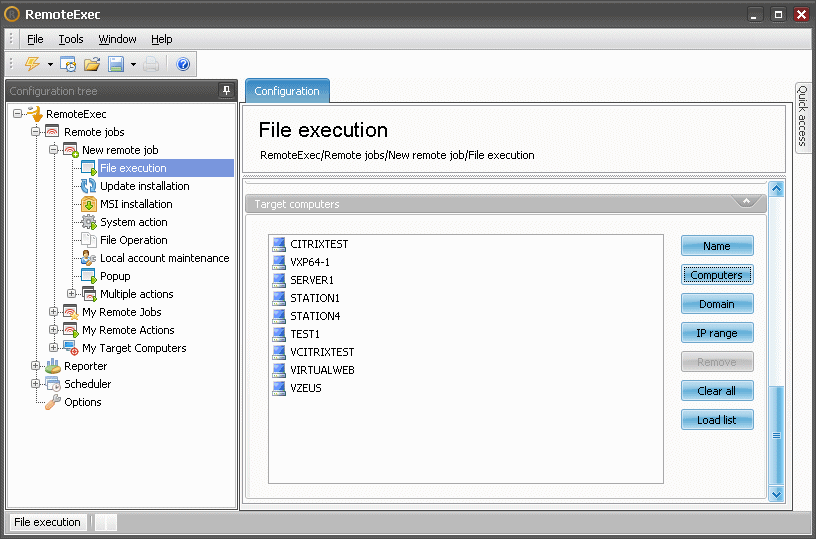Open the Help menu
This screenshot has width=816, height=539.
(x=161, y=39)
